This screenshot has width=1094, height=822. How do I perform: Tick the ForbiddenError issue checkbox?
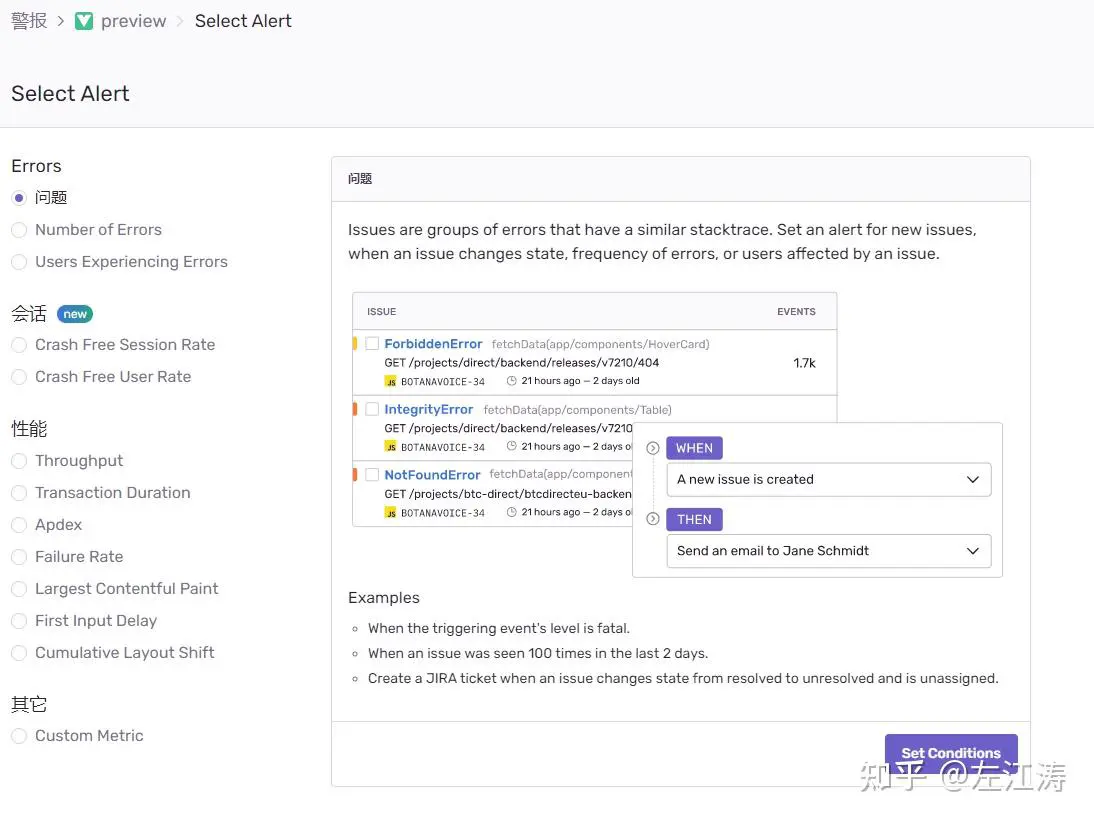(x=372, y=344)
